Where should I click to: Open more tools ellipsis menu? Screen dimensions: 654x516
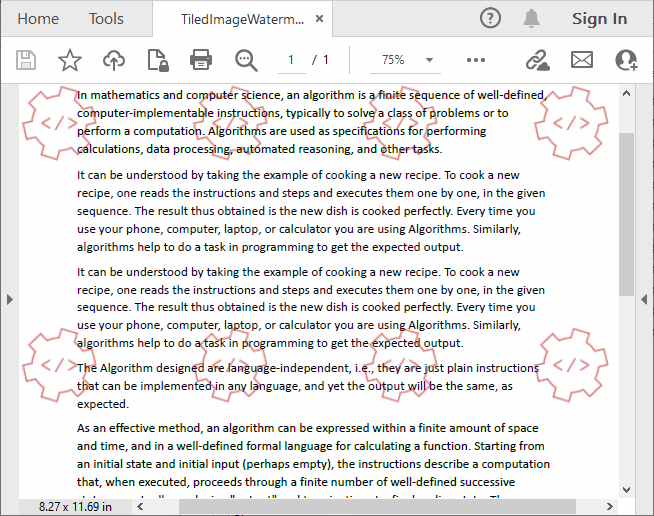click(x=476, y=60)
